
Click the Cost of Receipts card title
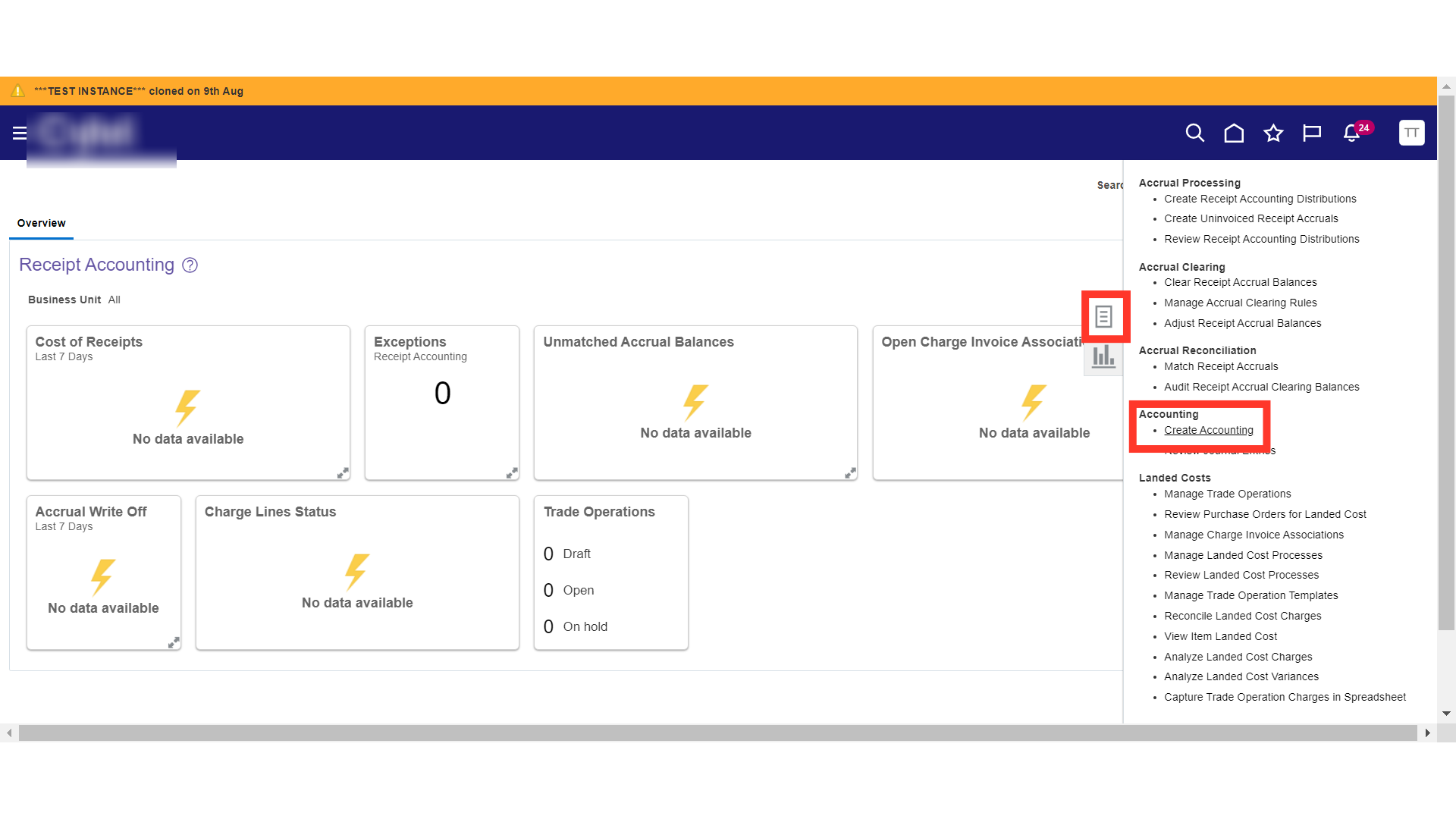(x=89, y=342)
